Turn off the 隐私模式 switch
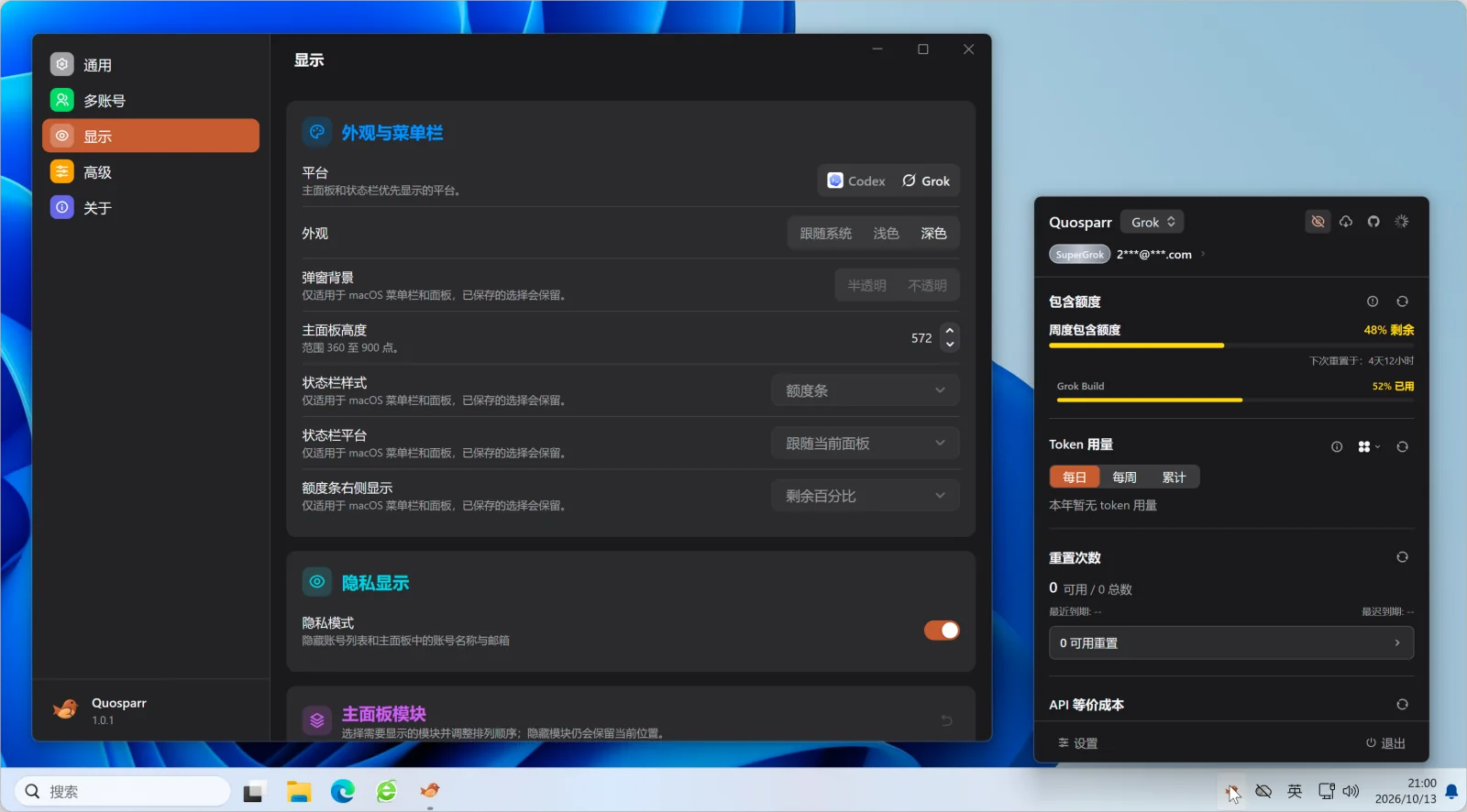 pos(942,631)
